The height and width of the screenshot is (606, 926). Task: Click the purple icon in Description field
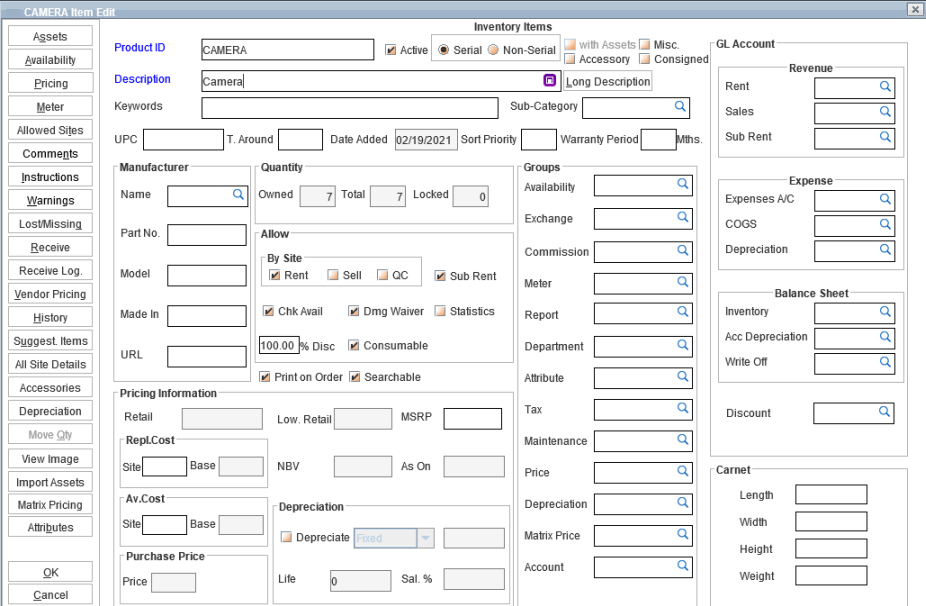point(549,80)
